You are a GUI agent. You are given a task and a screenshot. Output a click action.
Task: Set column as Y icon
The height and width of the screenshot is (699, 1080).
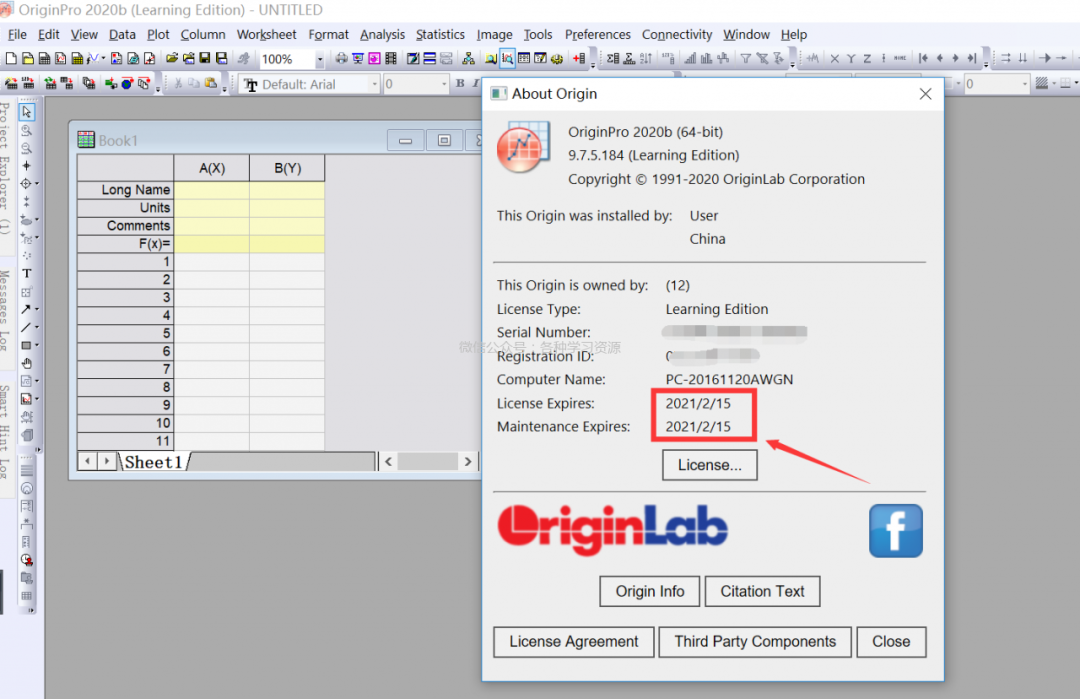(x=851, y=59)
